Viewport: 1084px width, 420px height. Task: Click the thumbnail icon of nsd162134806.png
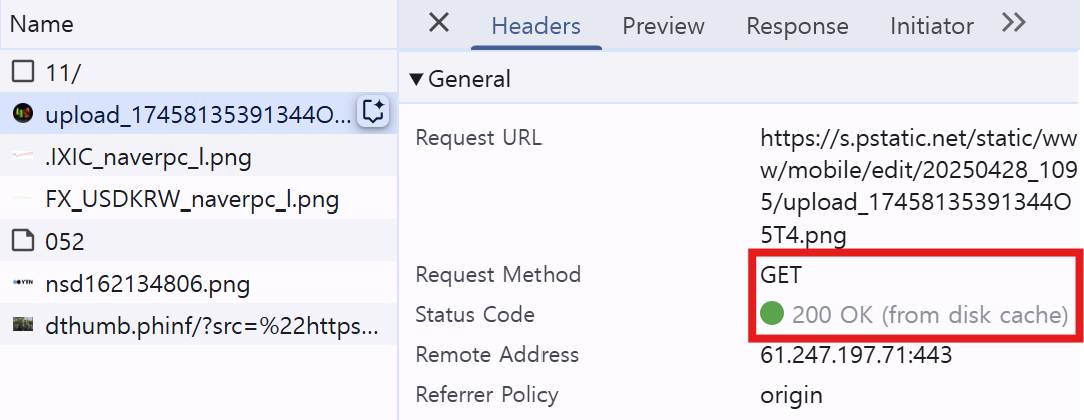pyautogui.click(x=24, y=283)
